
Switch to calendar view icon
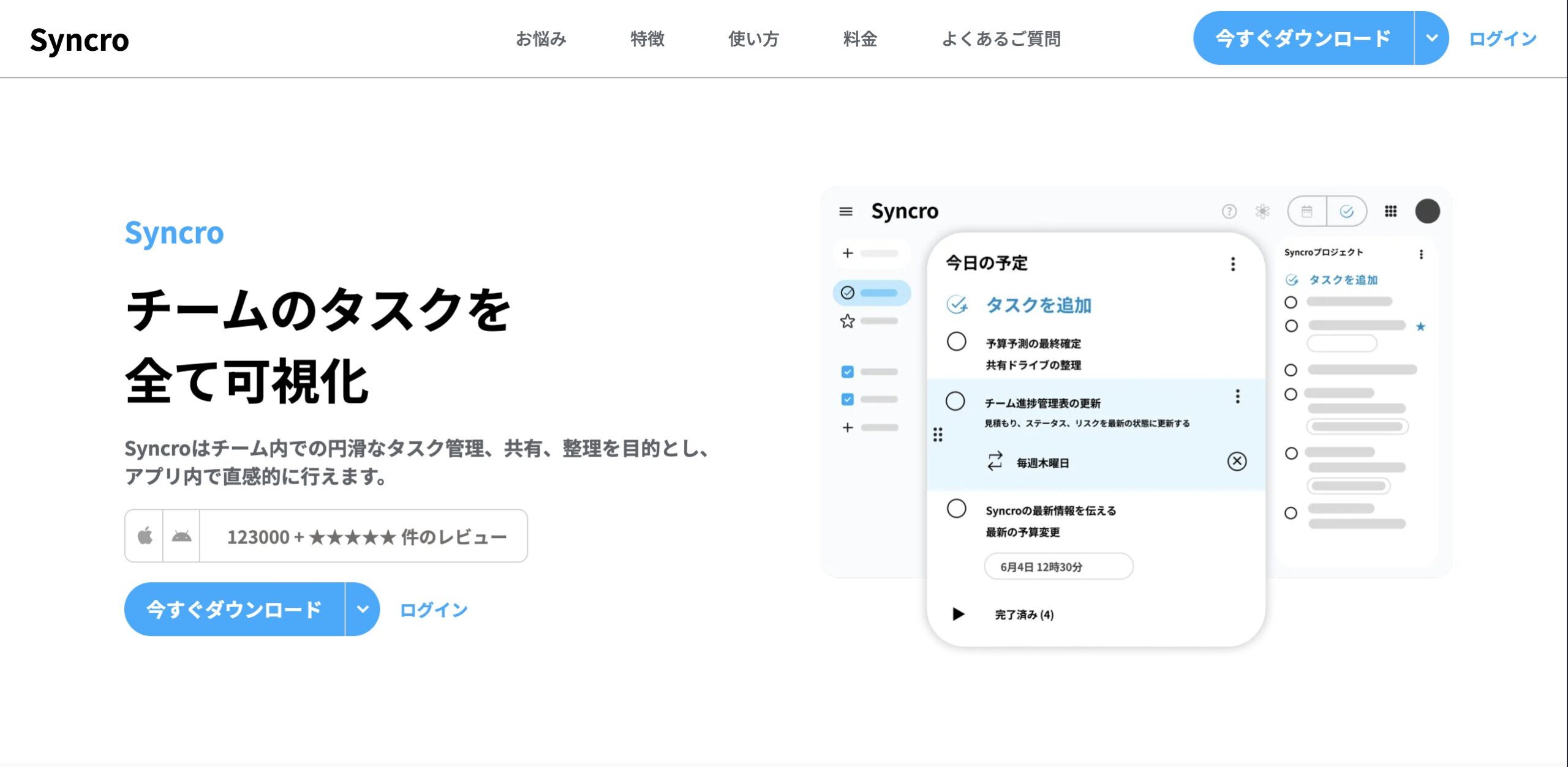pyautogui.click(x=1306, y=211)
